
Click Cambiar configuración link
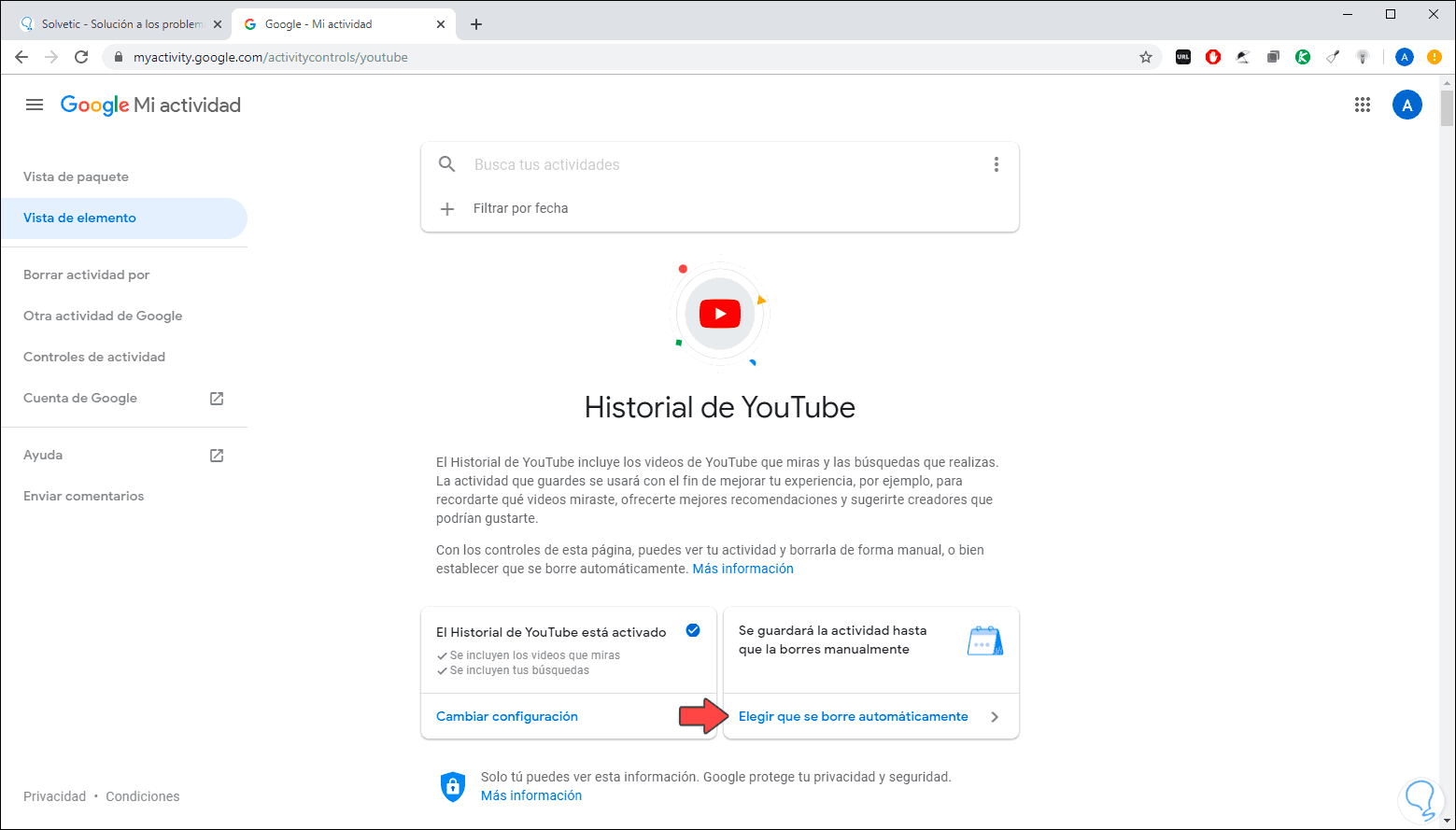(507, 716)
